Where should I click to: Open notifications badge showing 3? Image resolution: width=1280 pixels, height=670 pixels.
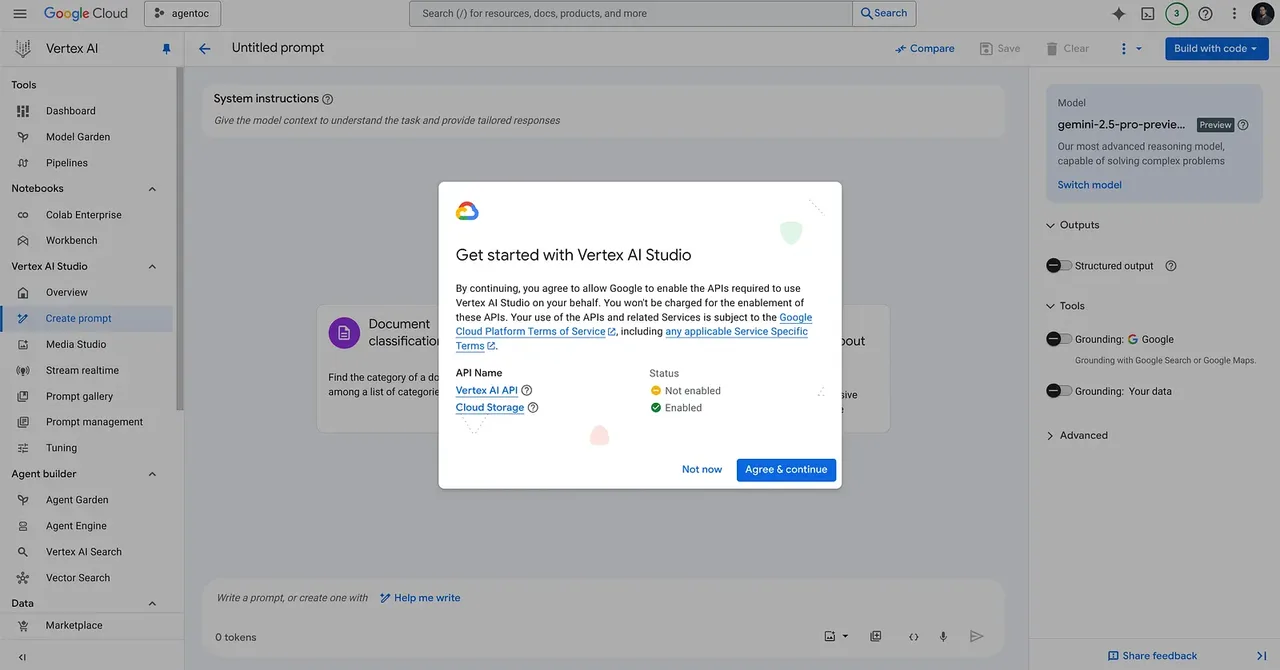(1177, 14)
